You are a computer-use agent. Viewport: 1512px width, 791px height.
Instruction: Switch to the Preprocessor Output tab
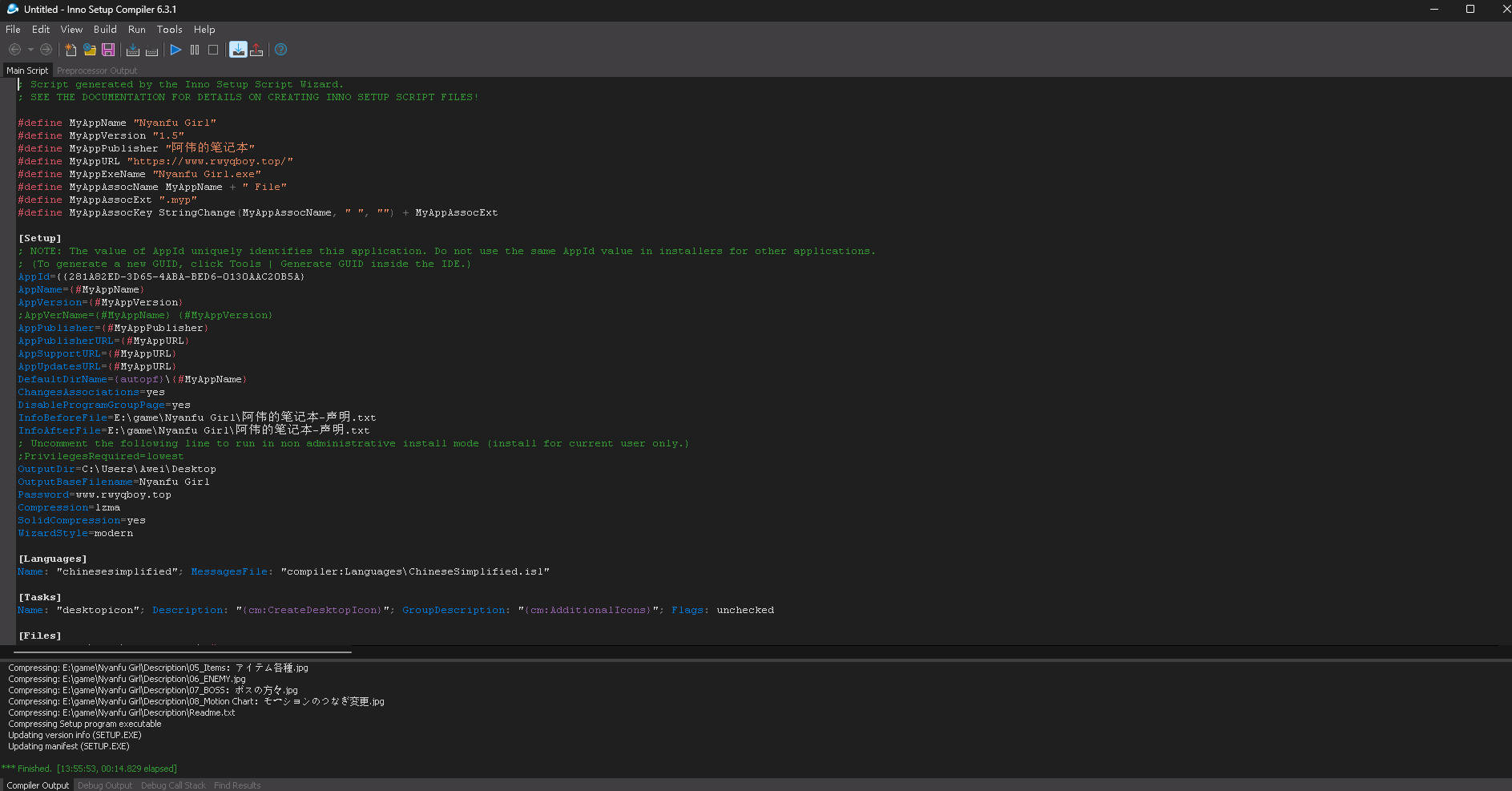tap(97, 71)
